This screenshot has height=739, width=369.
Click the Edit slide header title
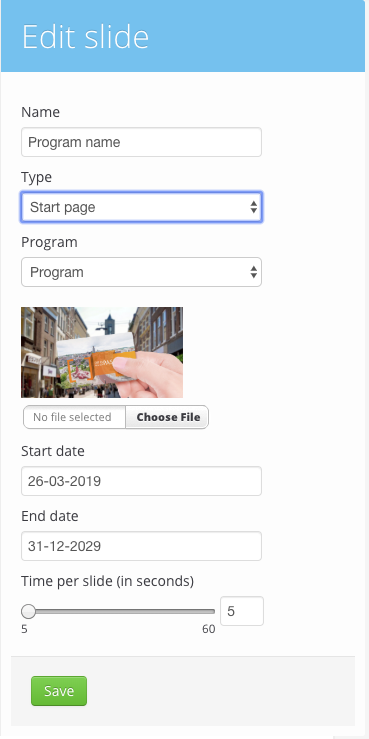click(x=85, y=37)
